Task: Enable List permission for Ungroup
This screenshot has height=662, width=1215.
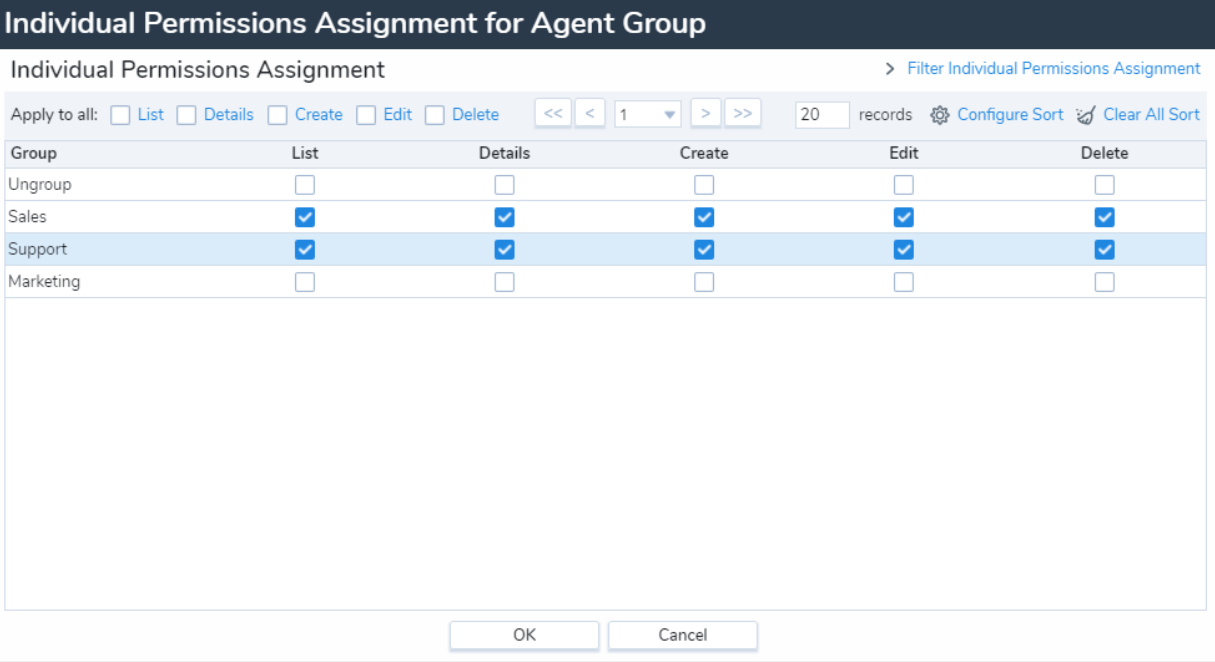Action: [x=305, y=185]
